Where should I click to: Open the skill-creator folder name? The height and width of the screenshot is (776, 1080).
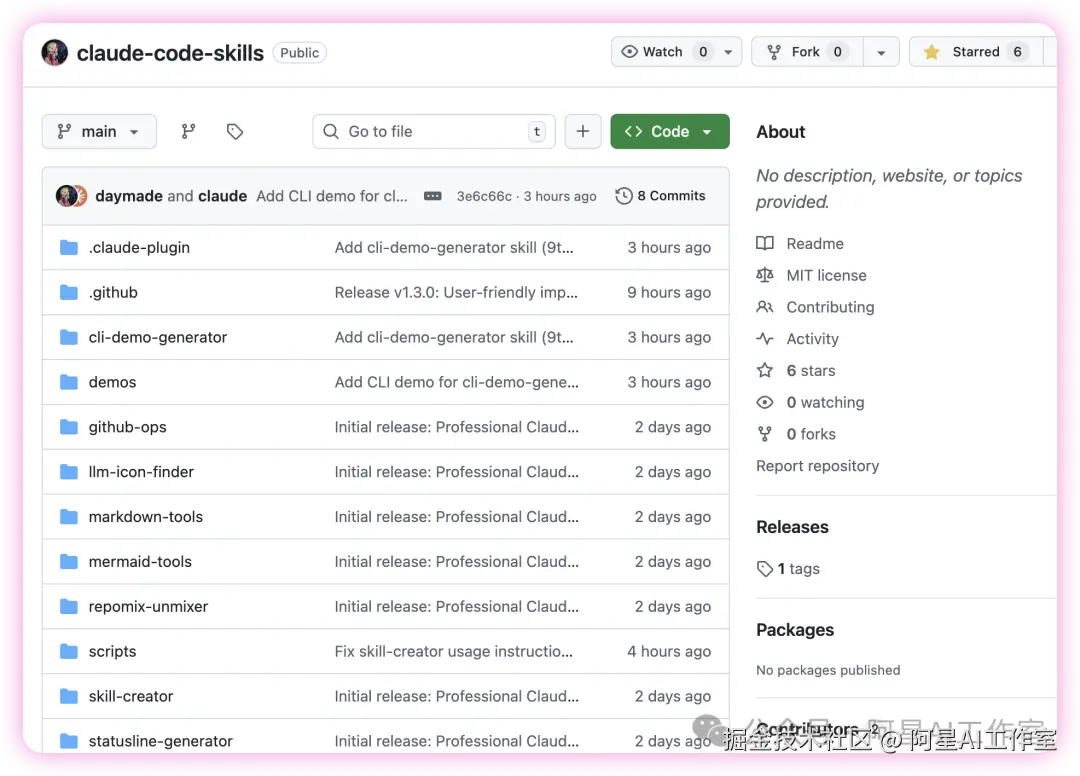pyautogui.click(x=131, y=696)
